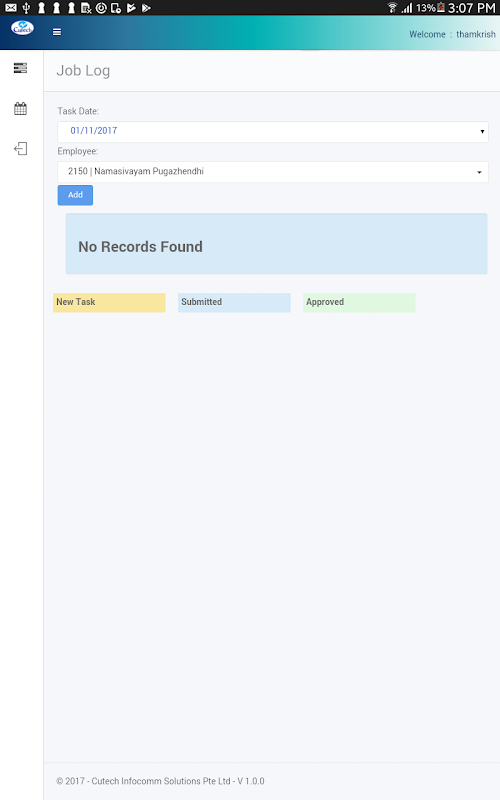Image resolution: width=500 pixels, height=800 pixels.
Task: Expand the Employee dropdown arrow
Action: click(x=479, y=172)
